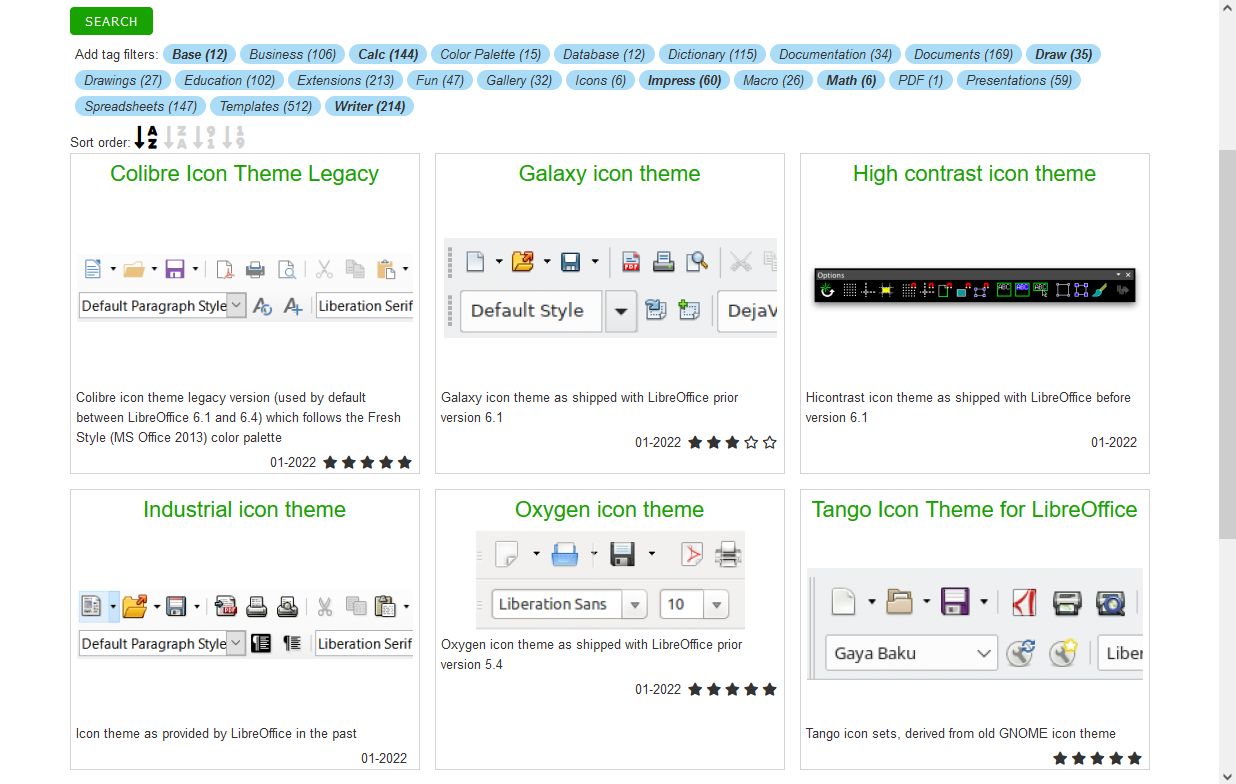
Task: Sort listings with the 9-1 sort icon
Action: pyautogui.click(x=204, y=137)
